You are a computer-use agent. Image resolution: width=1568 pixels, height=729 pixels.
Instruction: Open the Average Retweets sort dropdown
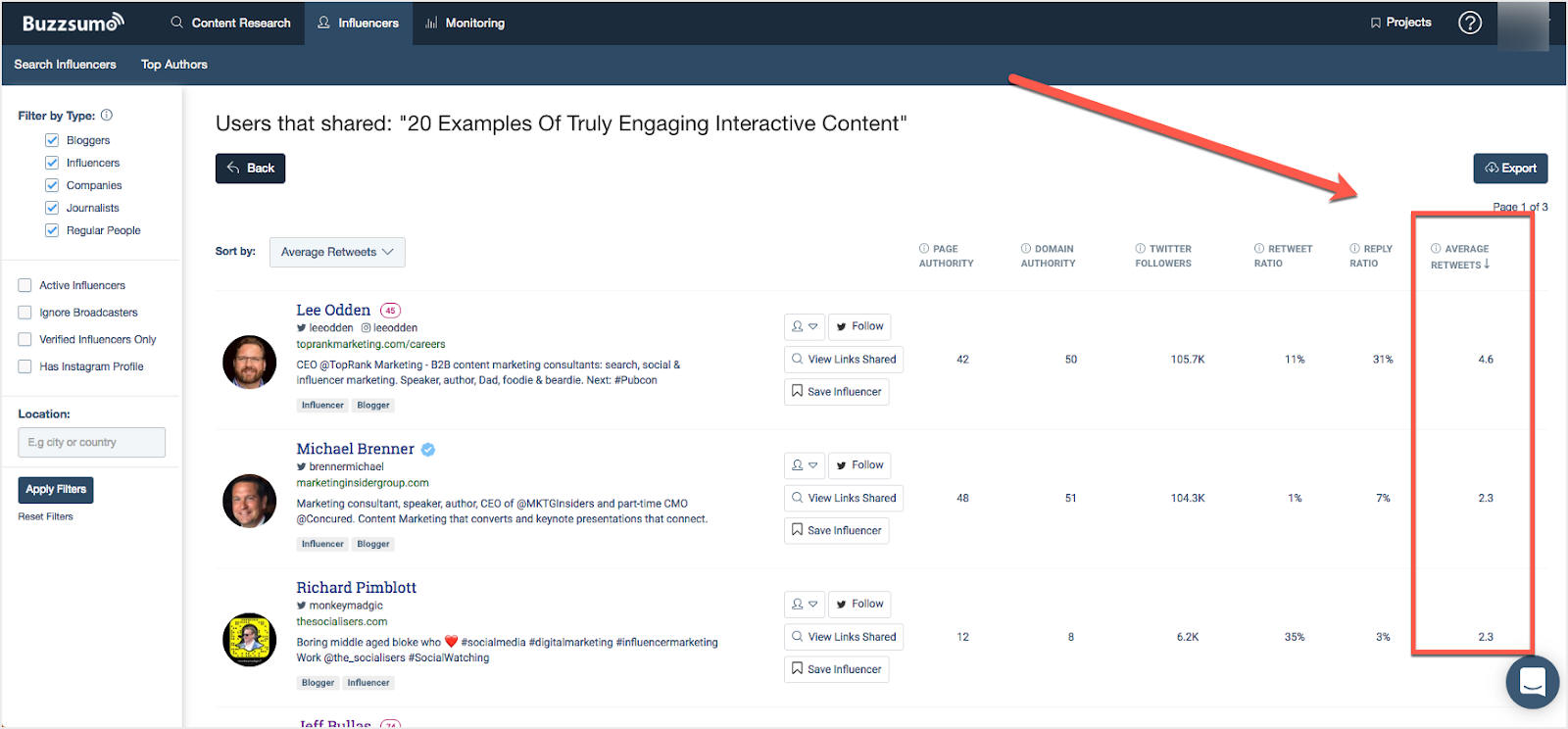point(337,252)
